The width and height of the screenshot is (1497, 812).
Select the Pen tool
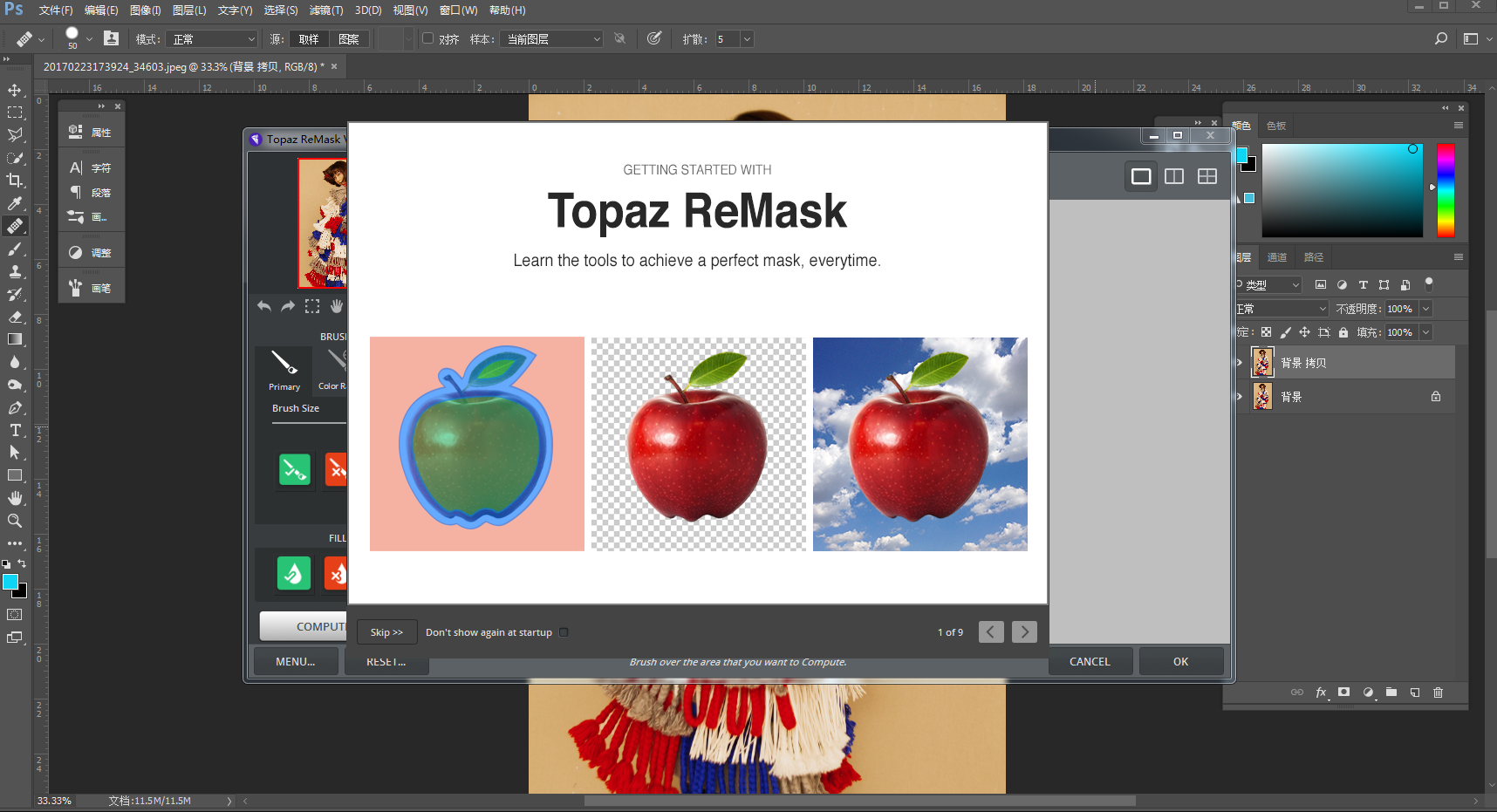coord(15,407)
